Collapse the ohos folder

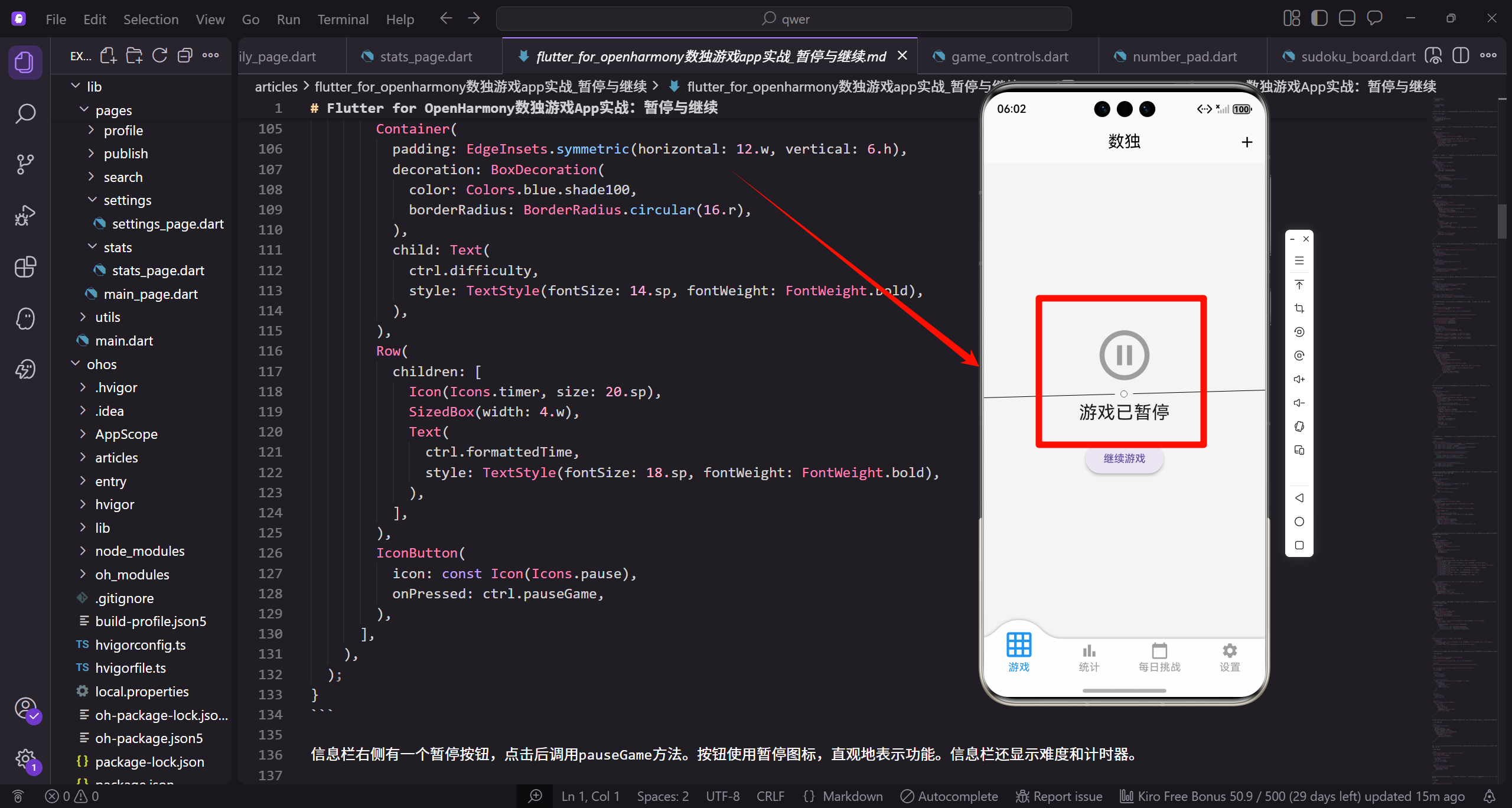(141, 364)
